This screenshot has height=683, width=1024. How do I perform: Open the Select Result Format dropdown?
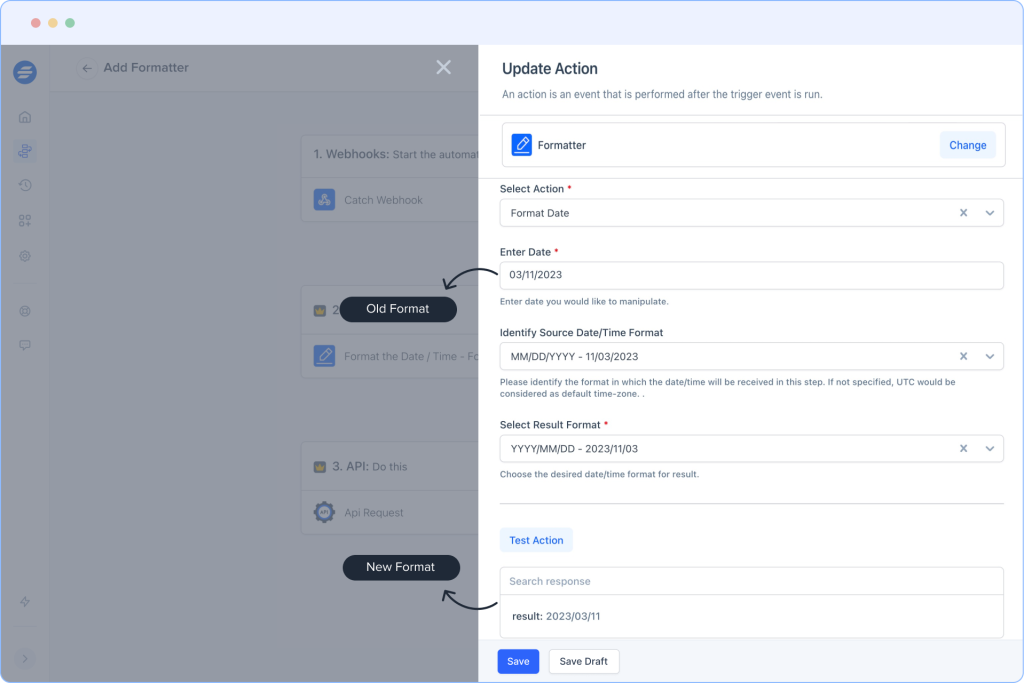click(991, 448)
